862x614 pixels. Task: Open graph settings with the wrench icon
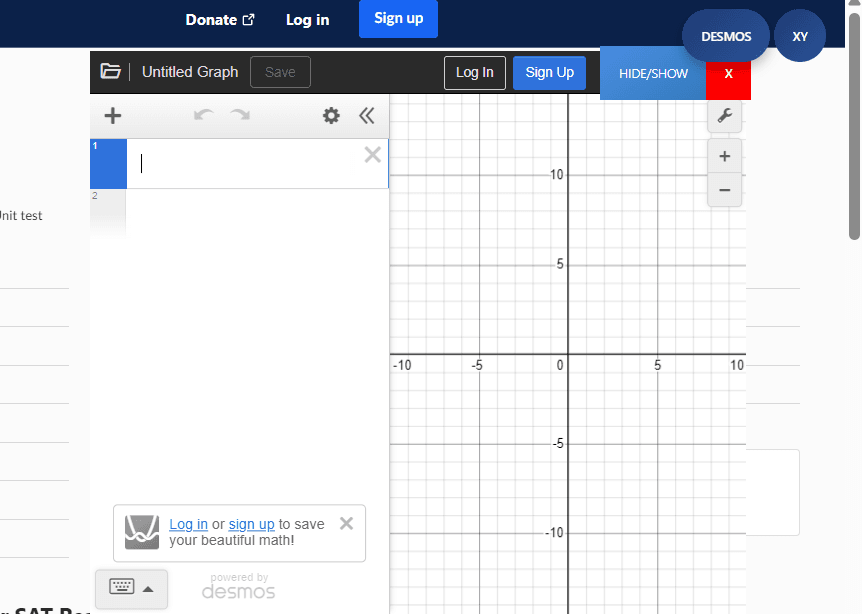724,115
